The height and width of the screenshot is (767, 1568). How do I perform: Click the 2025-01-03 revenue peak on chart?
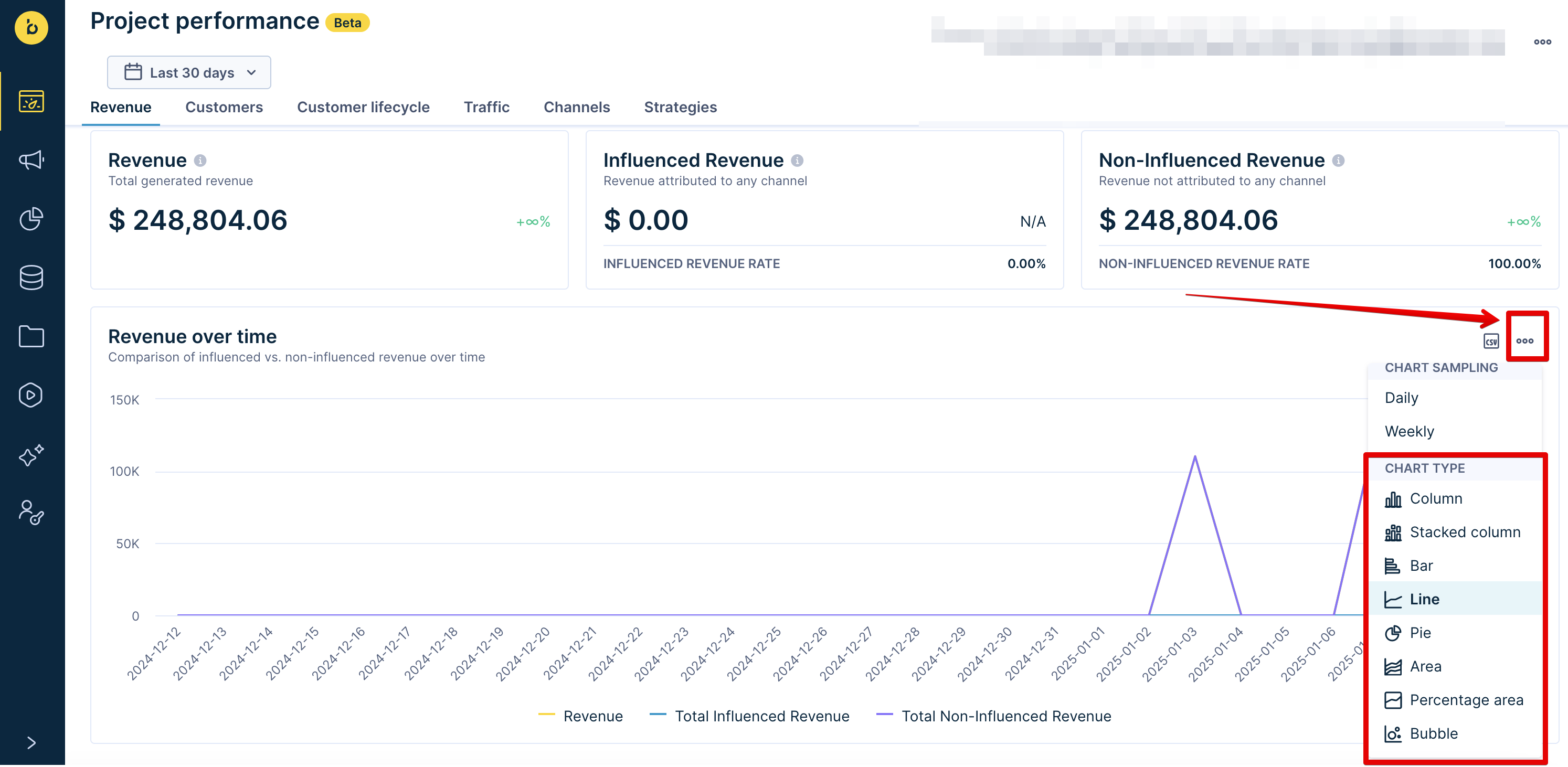1195,456
